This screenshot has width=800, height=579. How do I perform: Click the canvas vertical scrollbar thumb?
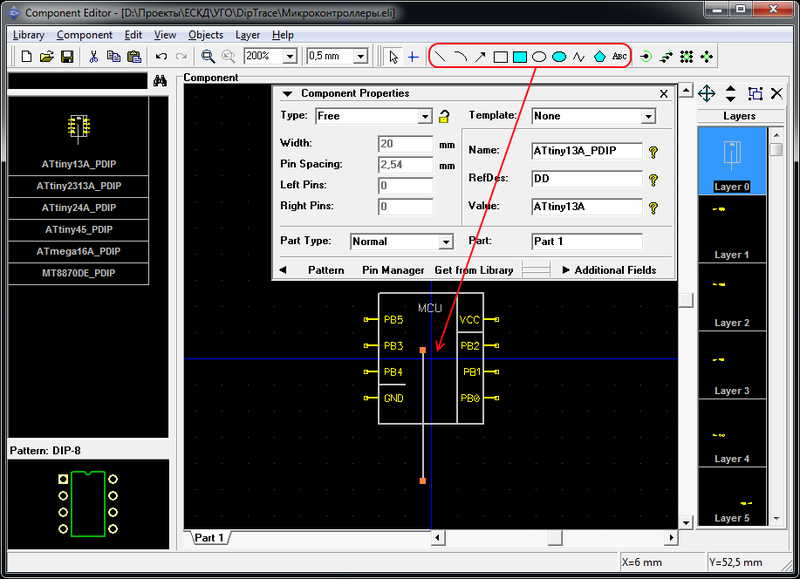(x=686, y=300)
